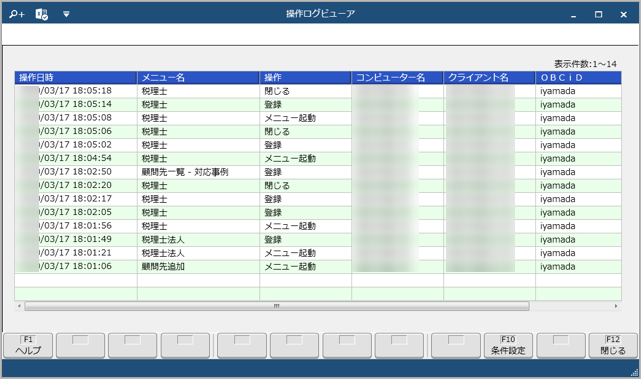Minimize the 操作ログビューア window

574,15
